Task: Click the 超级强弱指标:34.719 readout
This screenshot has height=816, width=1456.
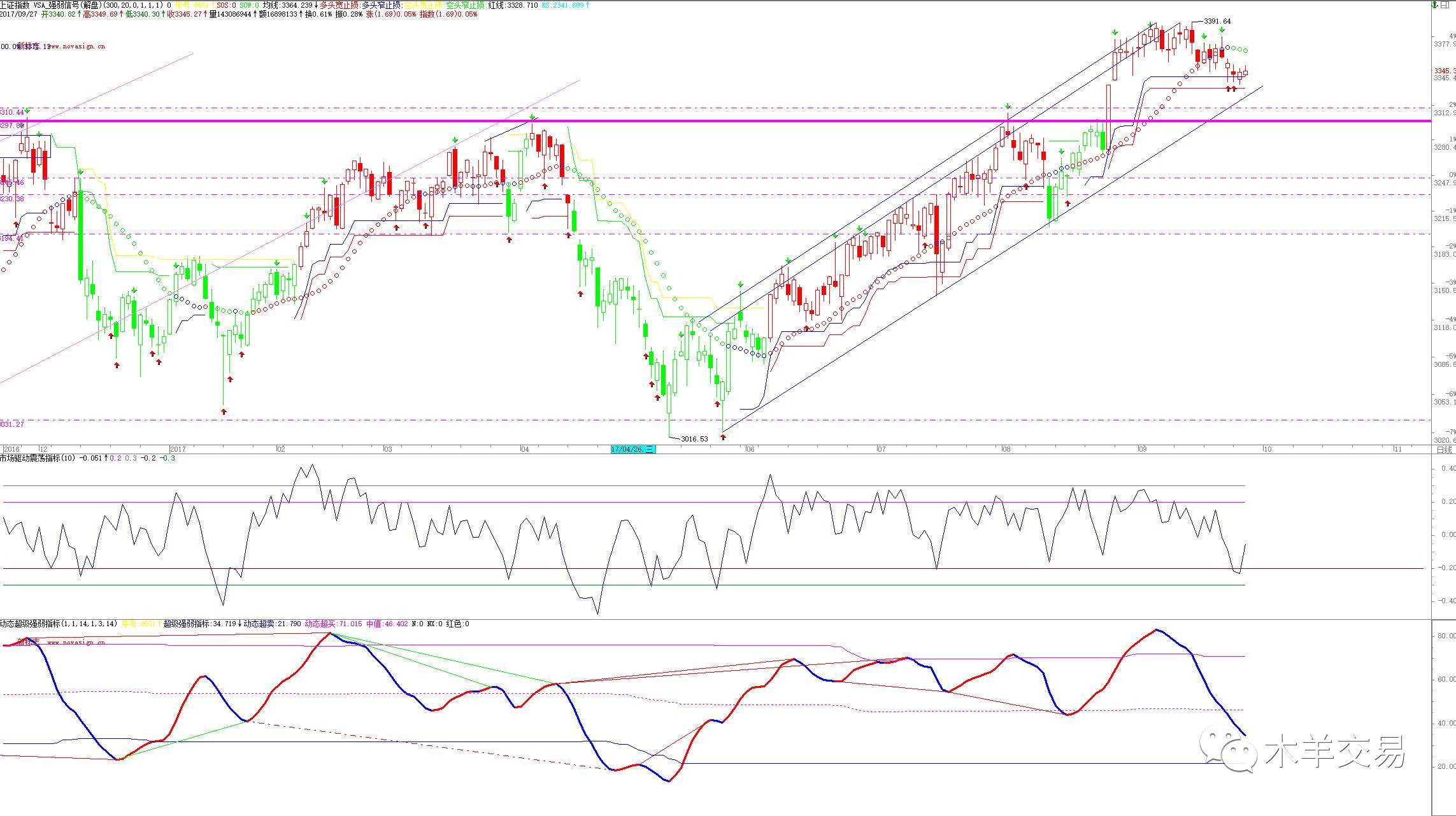Action: click(x=200, y=624)
